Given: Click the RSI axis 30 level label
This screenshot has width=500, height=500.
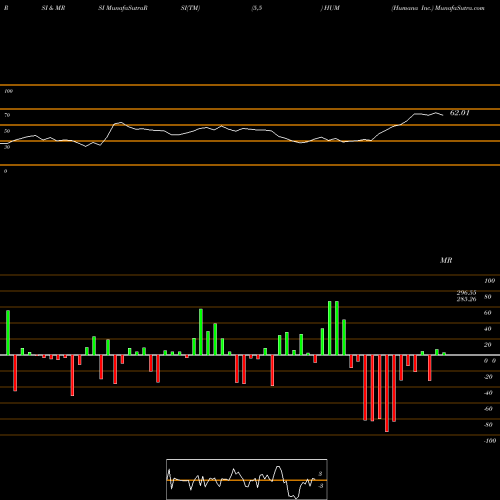Looking at the screenshot, I should point(7,147).
